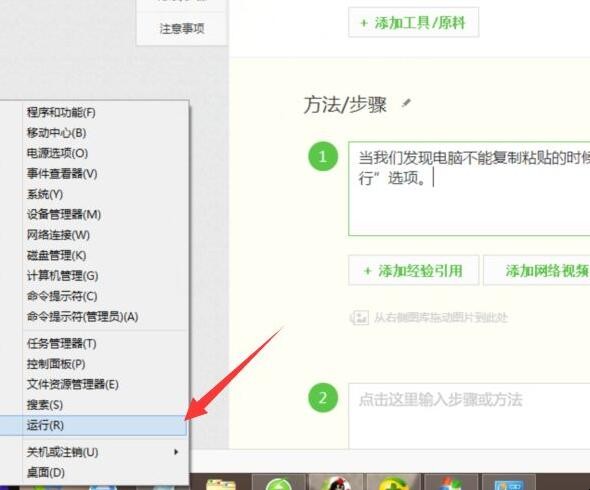Click the image placeholder icon beside 从右侧图库拖动图片到此处
This screenshot has height=490, width=590.
[x=359, y=318]
